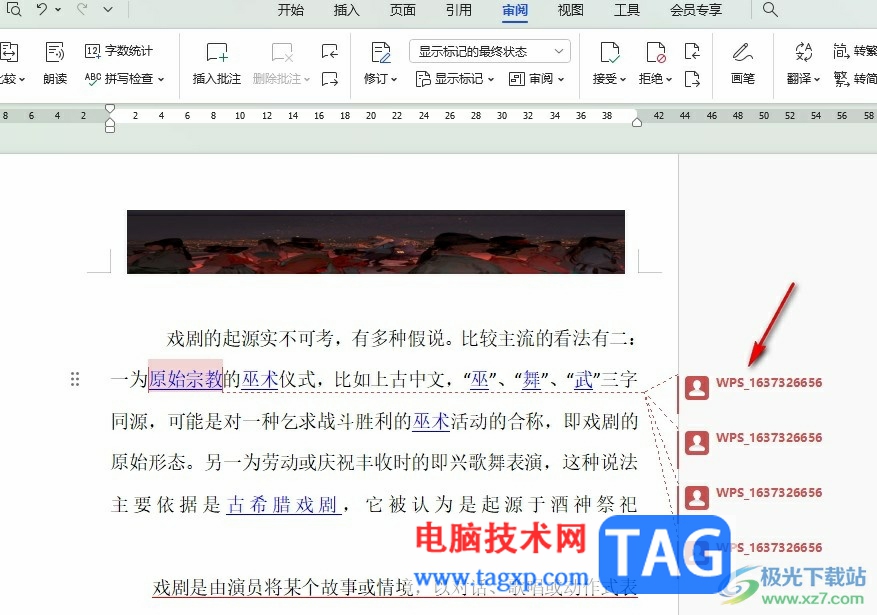Open 字数统计 word count
Image resolution: width=877 pixels, height=615 pixels.
coord(119,51)
